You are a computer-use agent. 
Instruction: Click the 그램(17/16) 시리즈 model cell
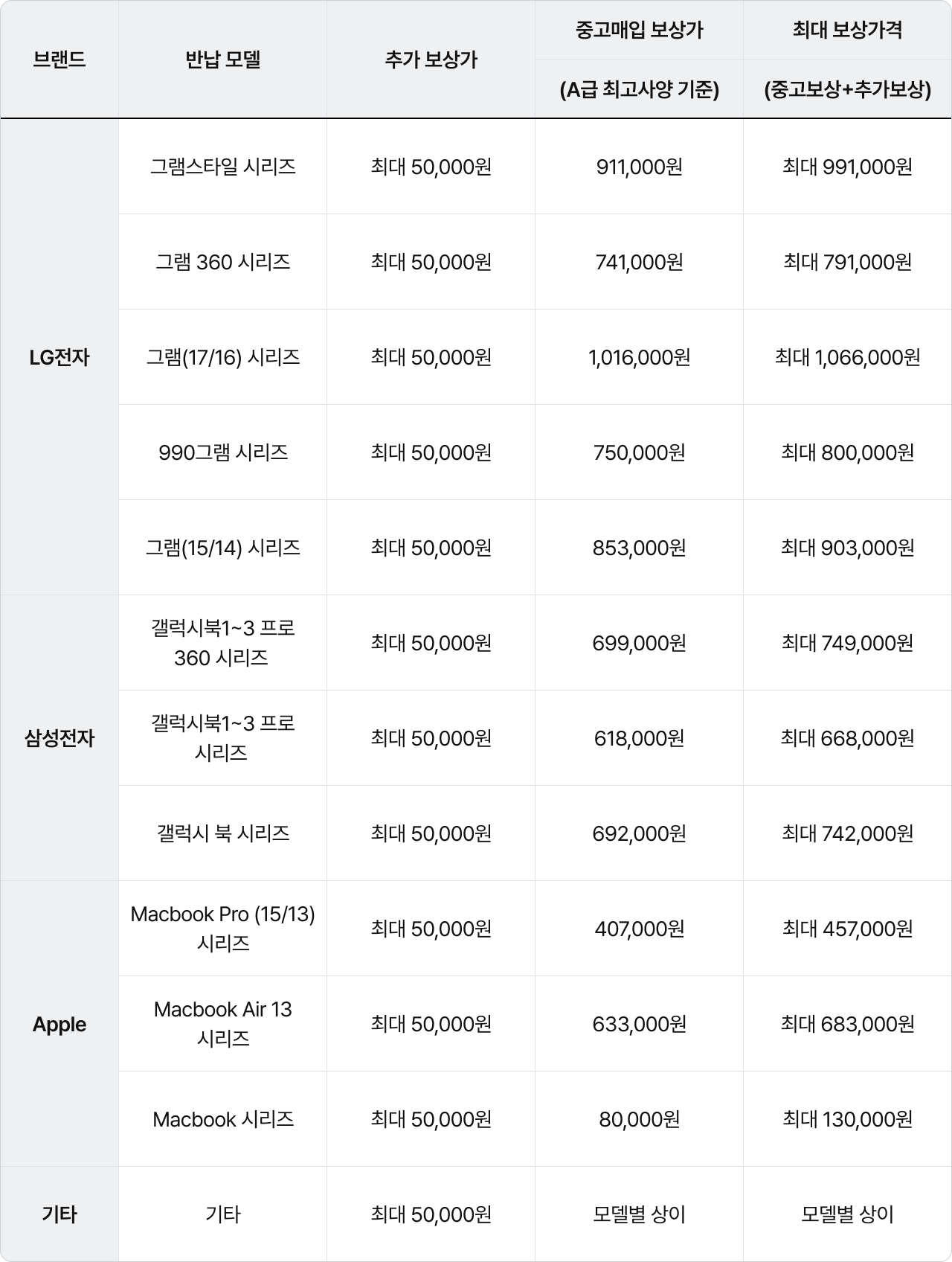(222, 357)
